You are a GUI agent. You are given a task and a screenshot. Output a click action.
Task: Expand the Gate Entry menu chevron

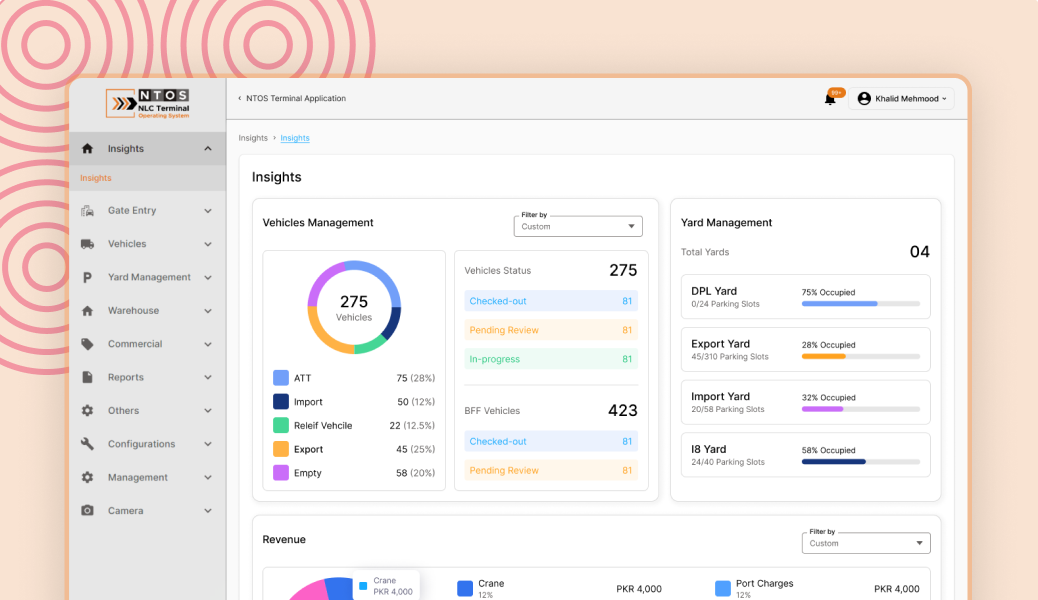pyautogui.click(x=208, y=211)
